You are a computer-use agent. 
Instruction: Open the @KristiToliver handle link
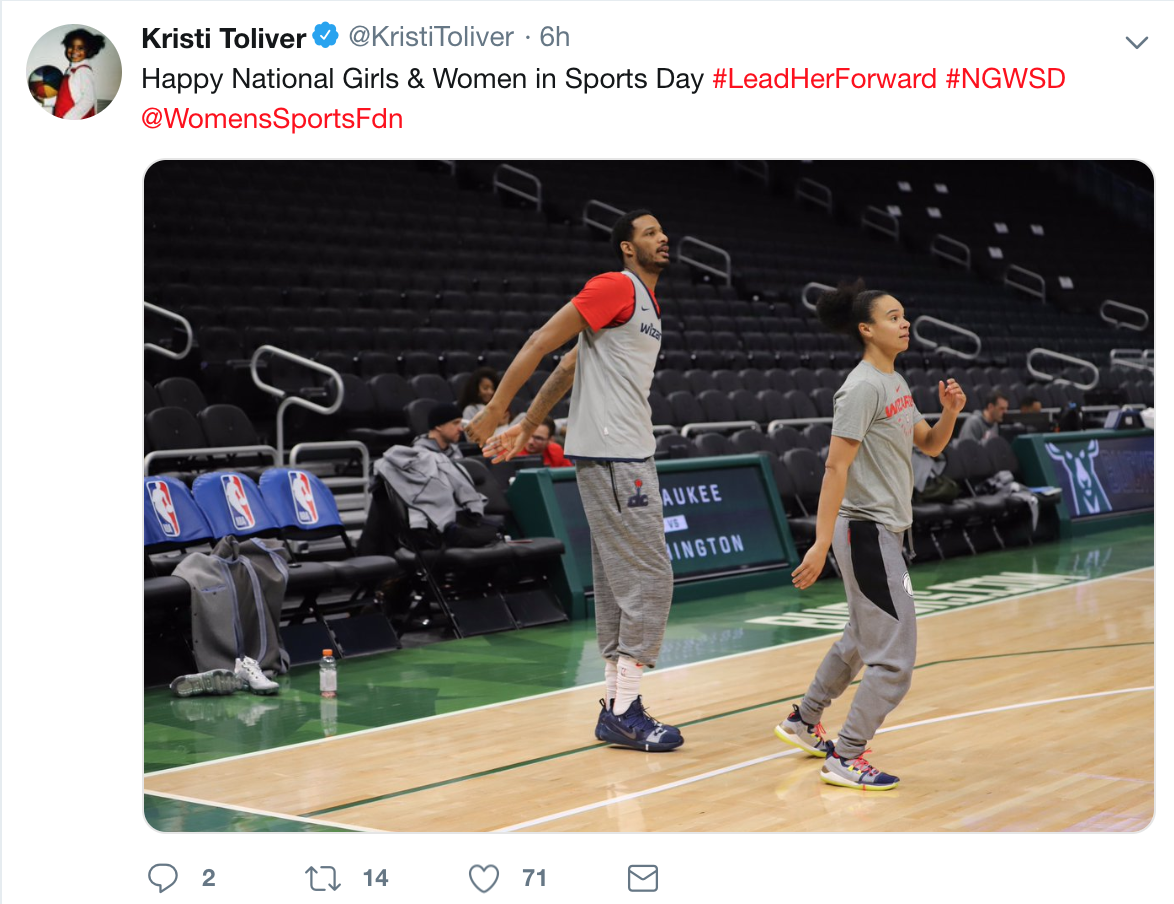point(431,37)
